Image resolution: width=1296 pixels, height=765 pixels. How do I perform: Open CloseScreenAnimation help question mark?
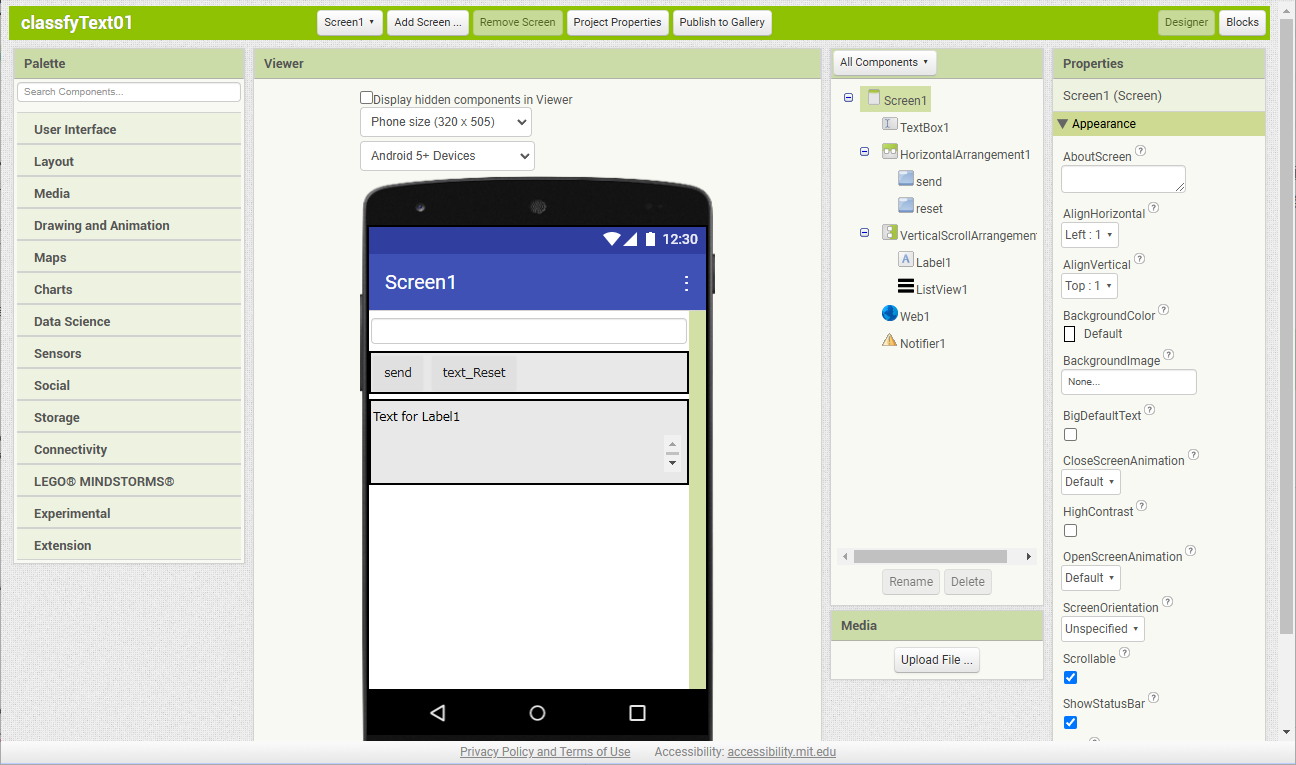(x=1193, y=455)
